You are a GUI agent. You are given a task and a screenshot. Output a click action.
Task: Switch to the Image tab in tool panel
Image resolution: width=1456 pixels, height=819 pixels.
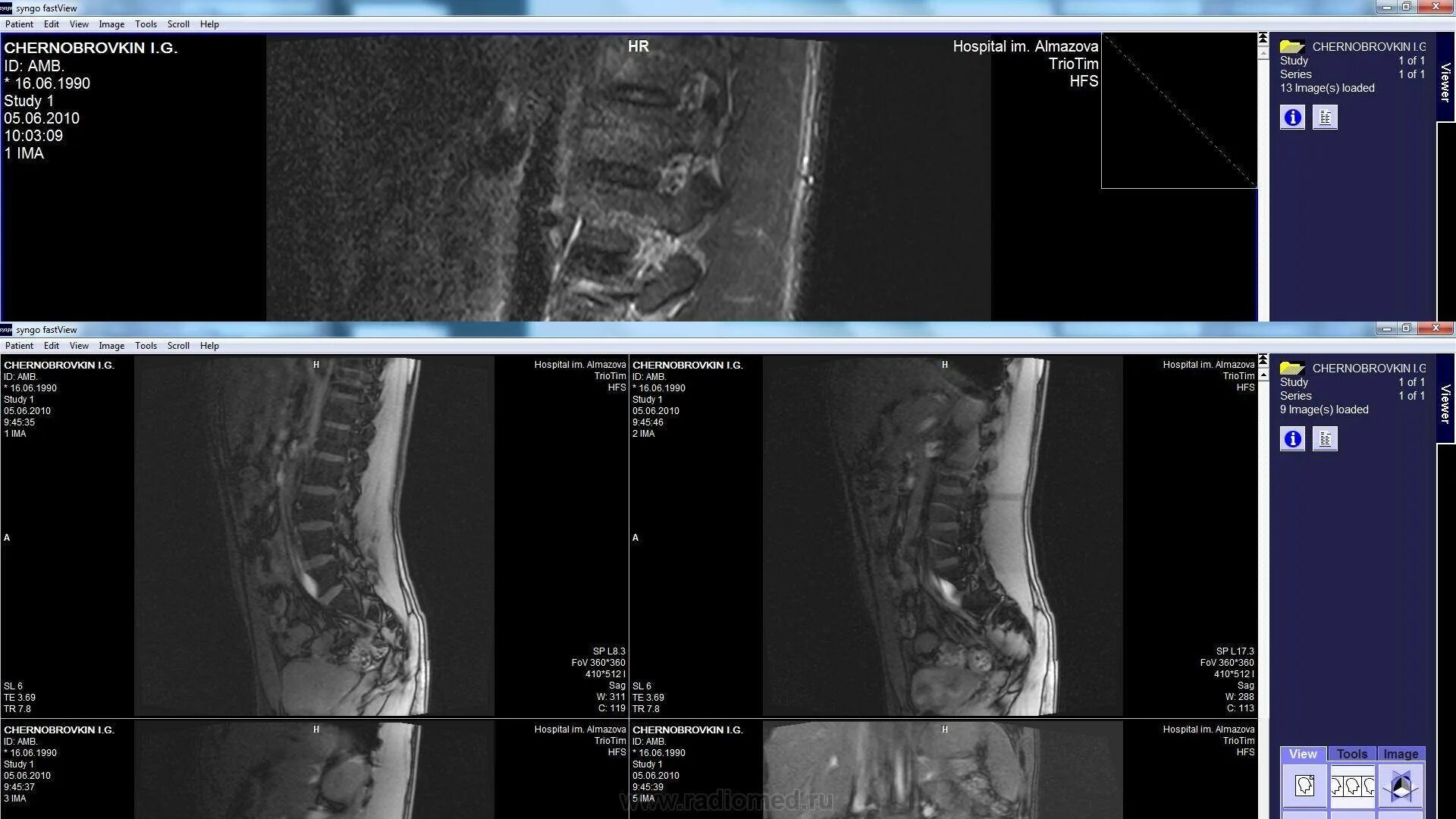coord(1401,754)
